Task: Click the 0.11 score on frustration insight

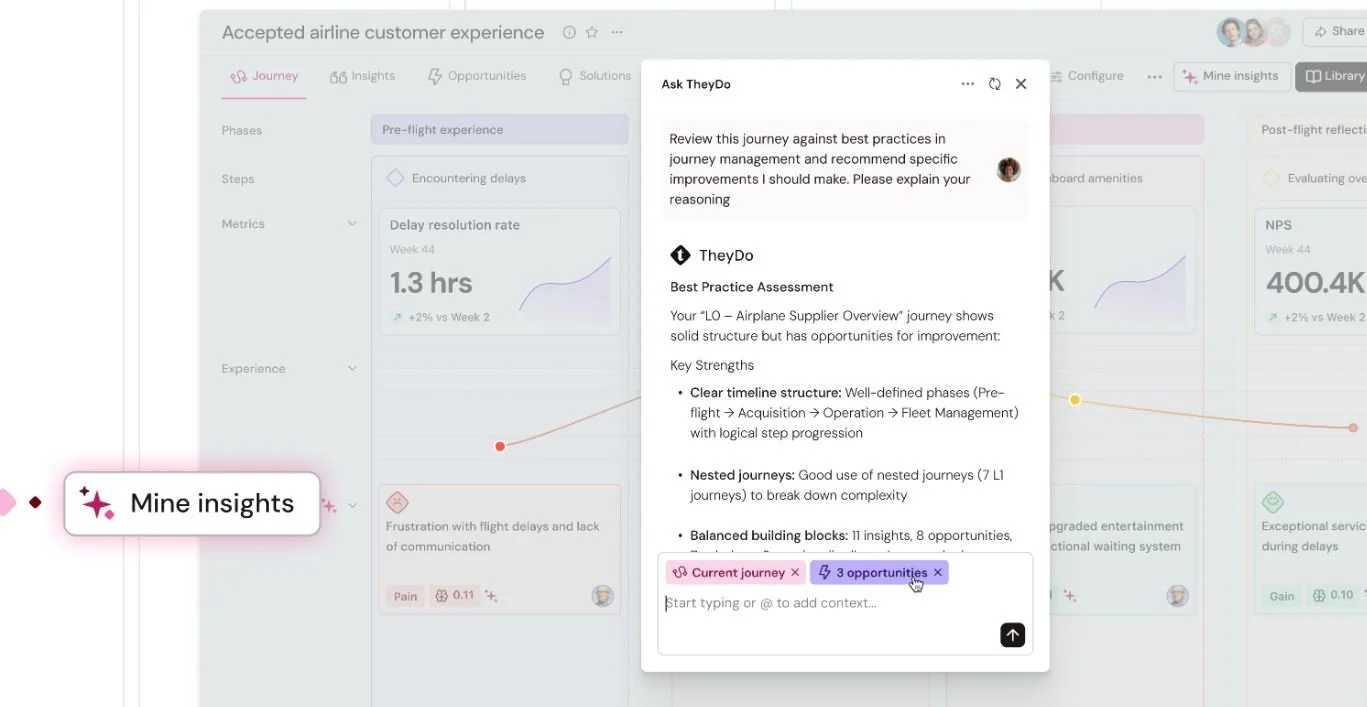Action: 455,596
